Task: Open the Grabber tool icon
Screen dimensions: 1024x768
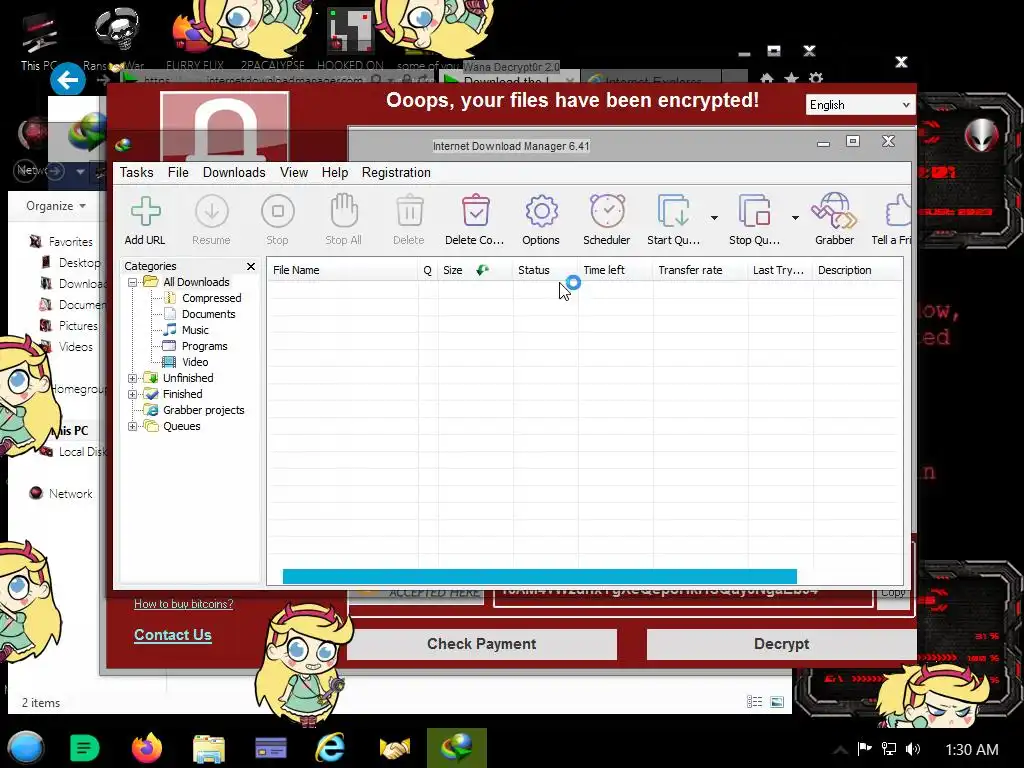Action: [x=834, y=210]
